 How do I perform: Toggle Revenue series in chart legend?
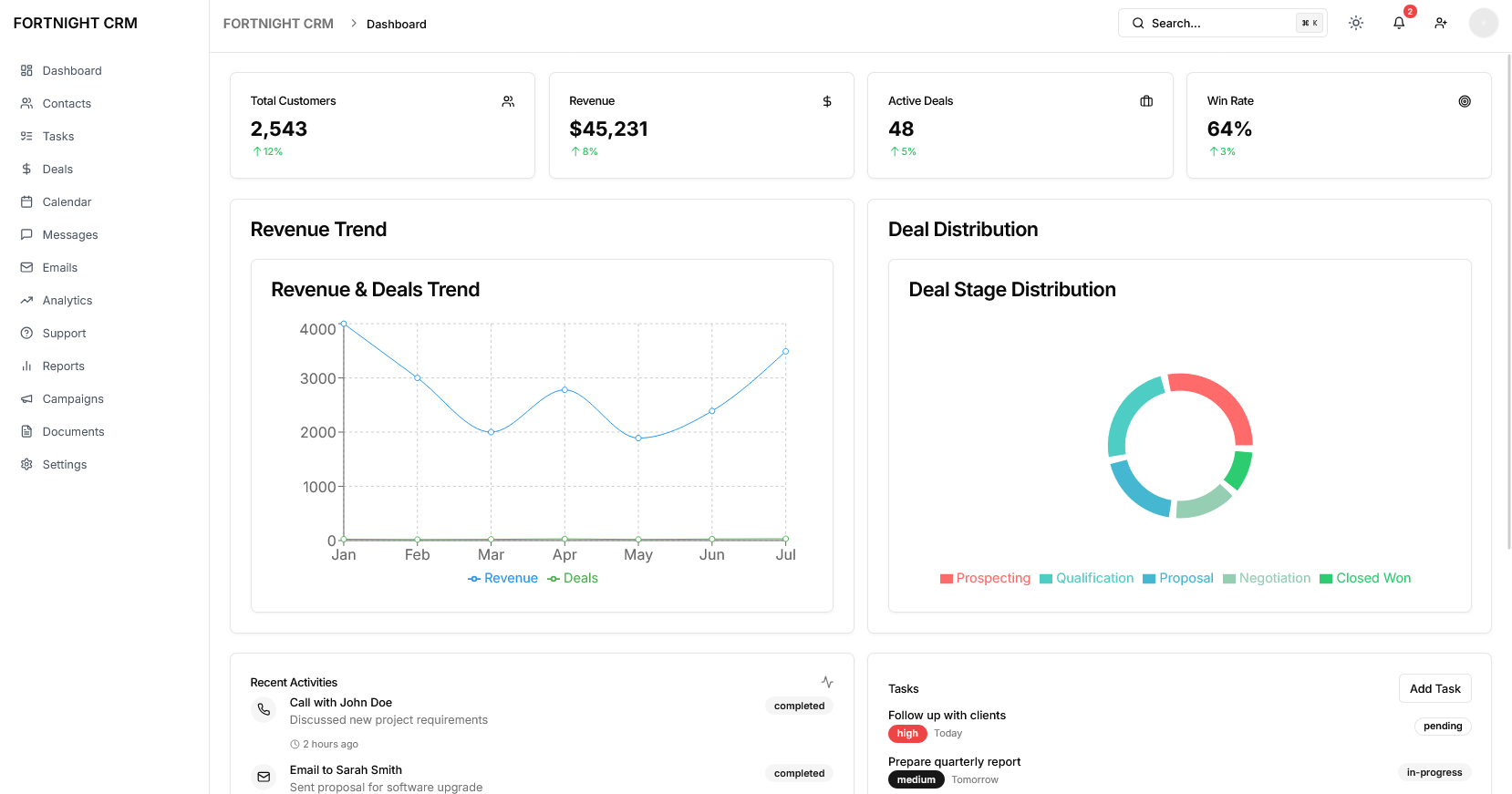(x=502, y=578)
